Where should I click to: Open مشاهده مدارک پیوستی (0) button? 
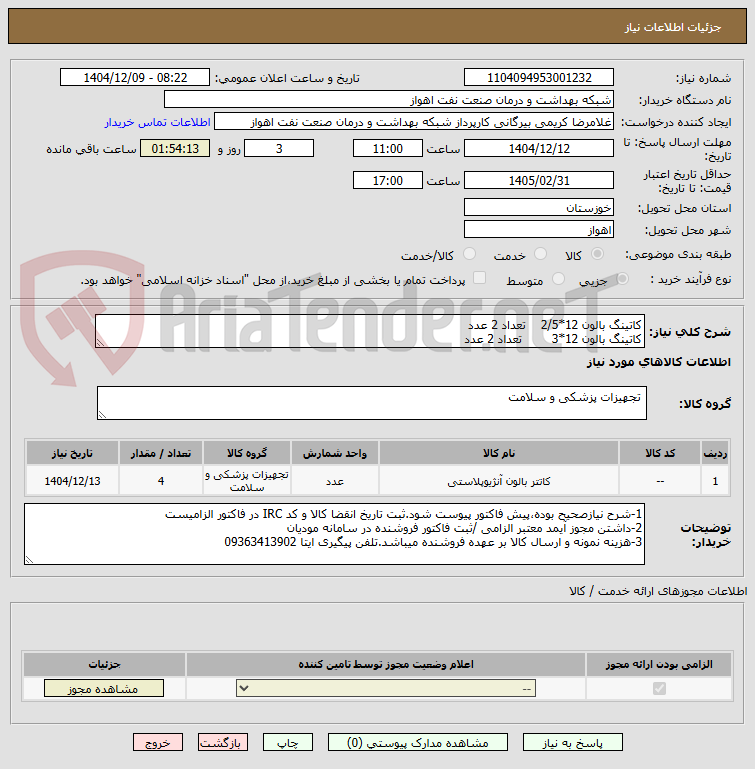(417, 743)
